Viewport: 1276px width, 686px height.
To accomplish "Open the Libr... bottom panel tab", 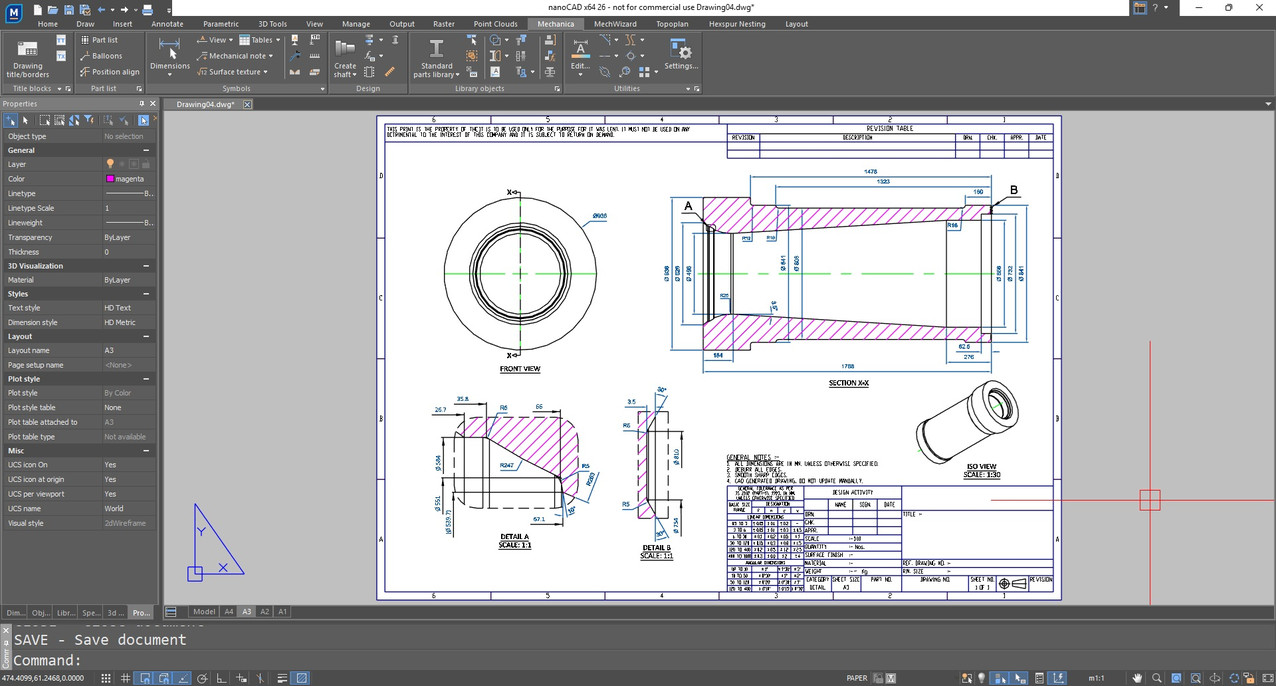I will click(66, 612).
